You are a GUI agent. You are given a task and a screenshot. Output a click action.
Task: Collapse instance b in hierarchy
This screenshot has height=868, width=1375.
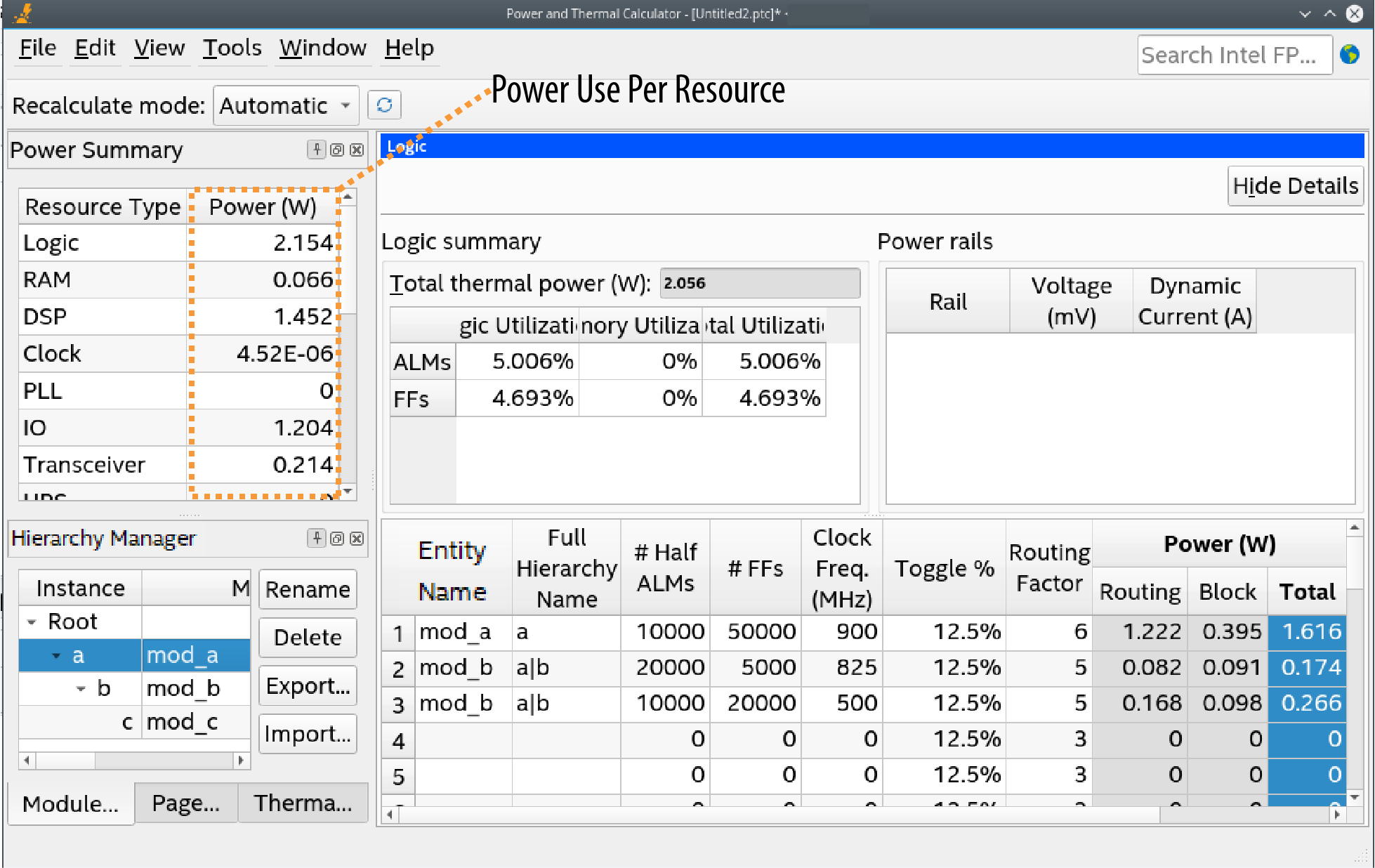pos(81,688)
